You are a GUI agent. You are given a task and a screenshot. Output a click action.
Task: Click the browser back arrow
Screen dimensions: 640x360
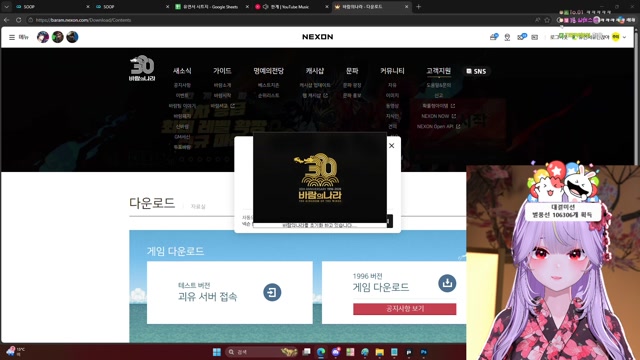pyautogui.click(x=7, y=20)
